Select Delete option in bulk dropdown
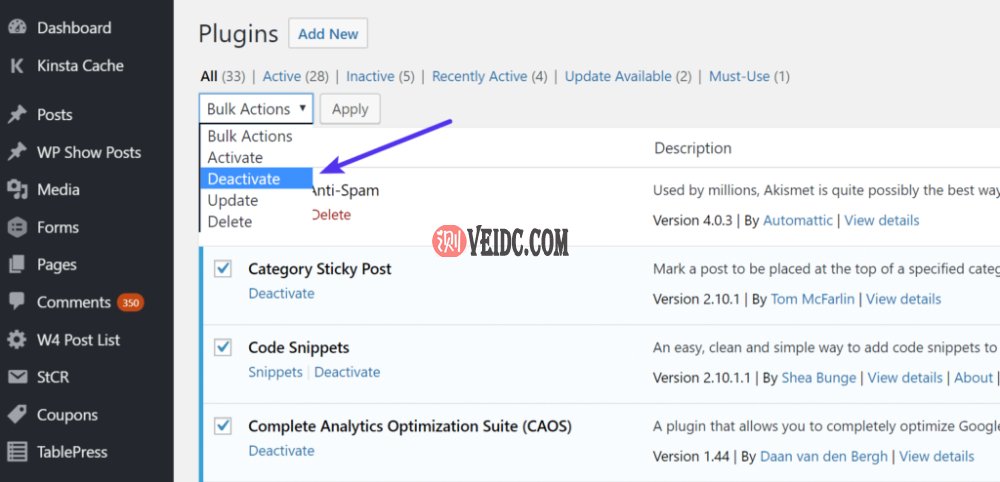This screenshot has height=482, width=1000. (230, 222)
